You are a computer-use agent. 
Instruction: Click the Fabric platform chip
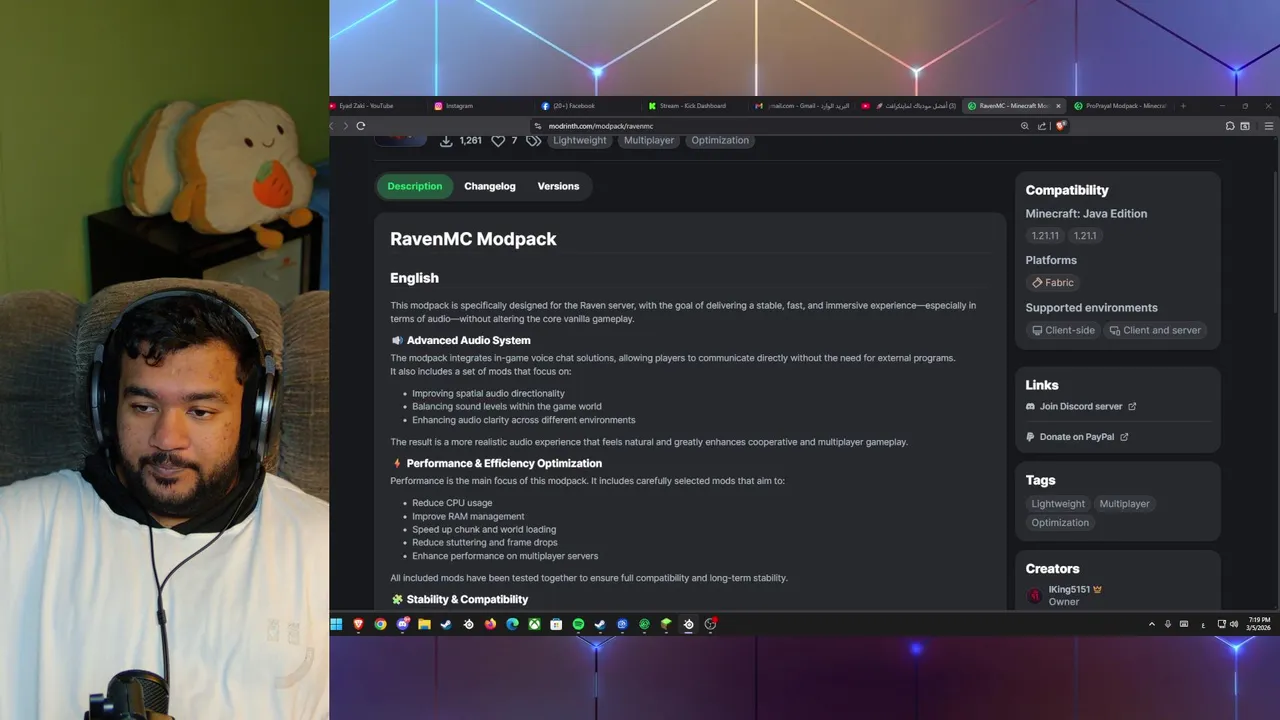1053,283
